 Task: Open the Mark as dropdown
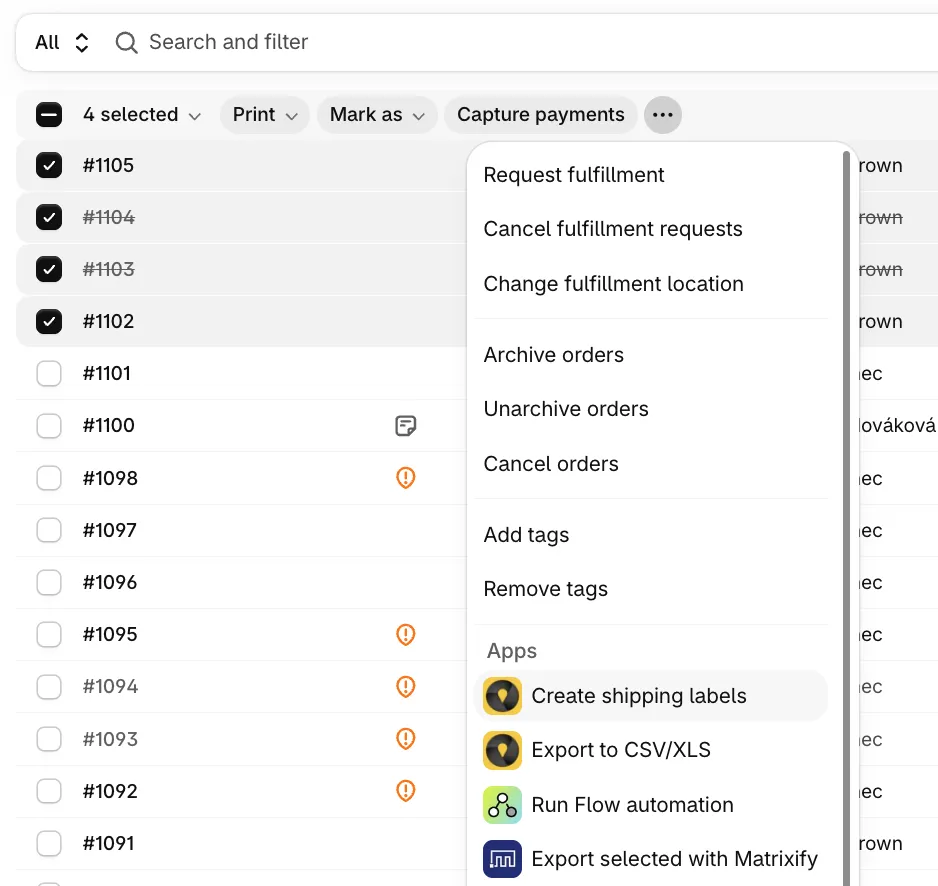point(377,114)
